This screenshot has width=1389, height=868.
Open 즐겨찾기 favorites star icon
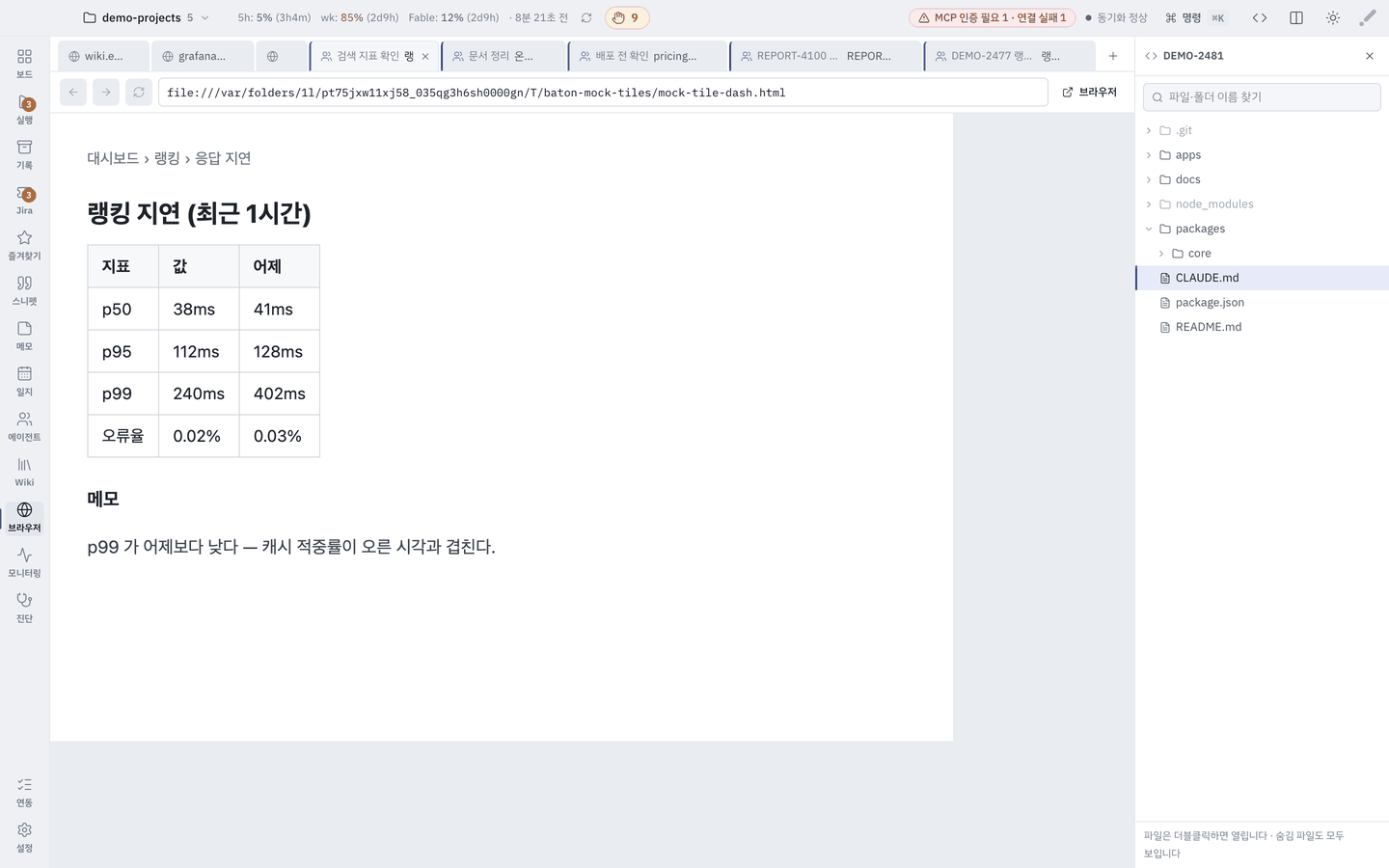[x=24, y=245]
